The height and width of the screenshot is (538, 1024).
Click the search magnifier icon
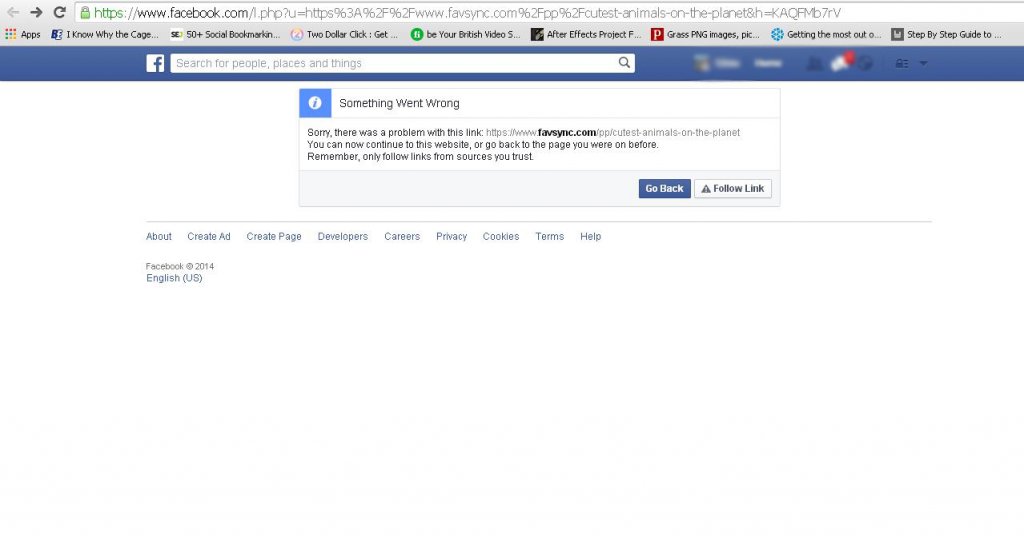pyautogui.click(x=624, y=63)
